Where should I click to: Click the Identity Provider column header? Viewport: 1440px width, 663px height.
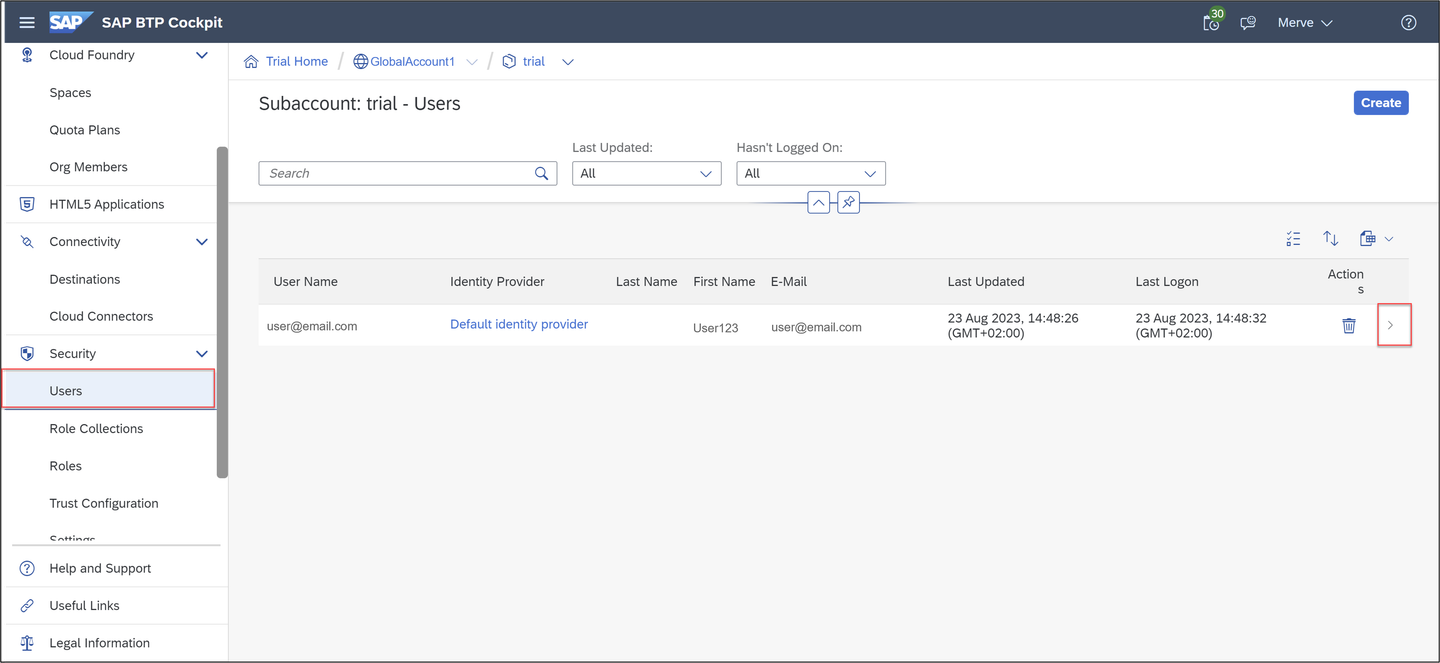497,282
